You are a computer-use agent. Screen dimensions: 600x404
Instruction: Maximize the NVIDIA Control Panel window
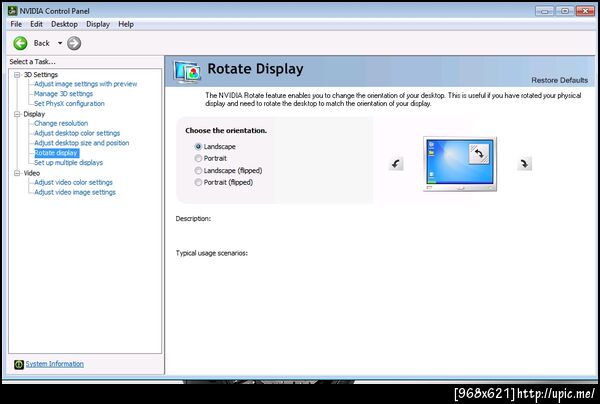click(x=565, y=11)
